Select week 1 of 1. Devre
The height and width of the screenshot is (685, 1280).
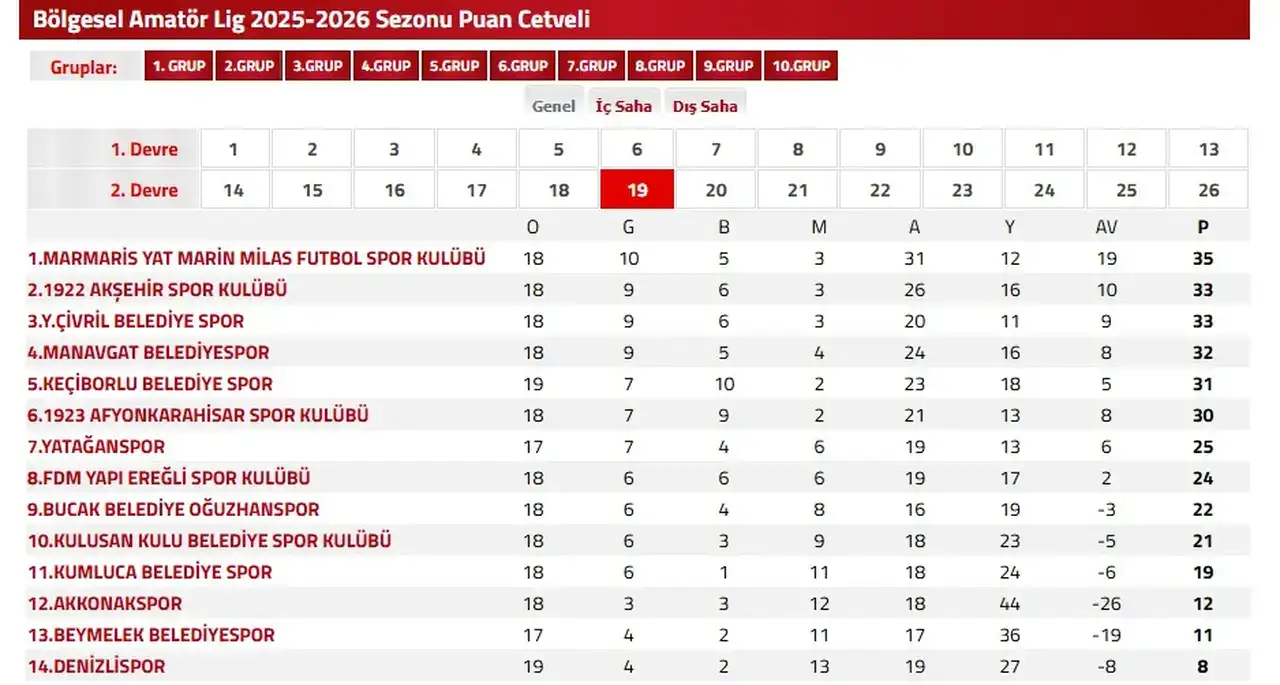pos(234,148)
